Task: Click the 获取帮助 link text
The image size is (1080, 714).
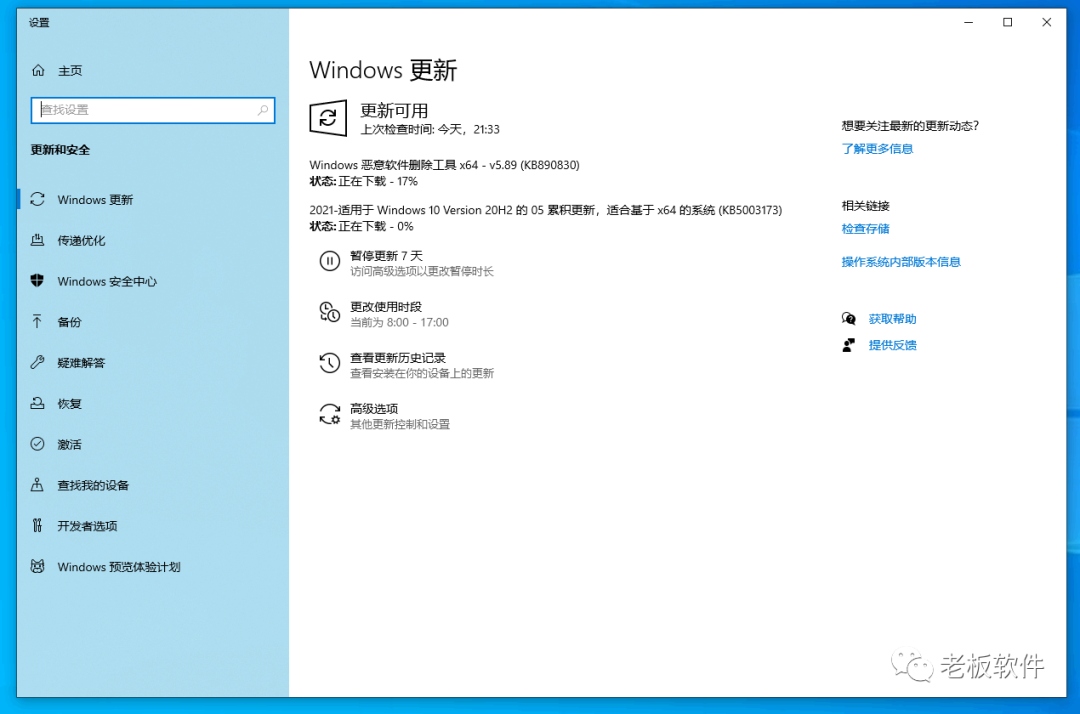Action: (892, 319)
